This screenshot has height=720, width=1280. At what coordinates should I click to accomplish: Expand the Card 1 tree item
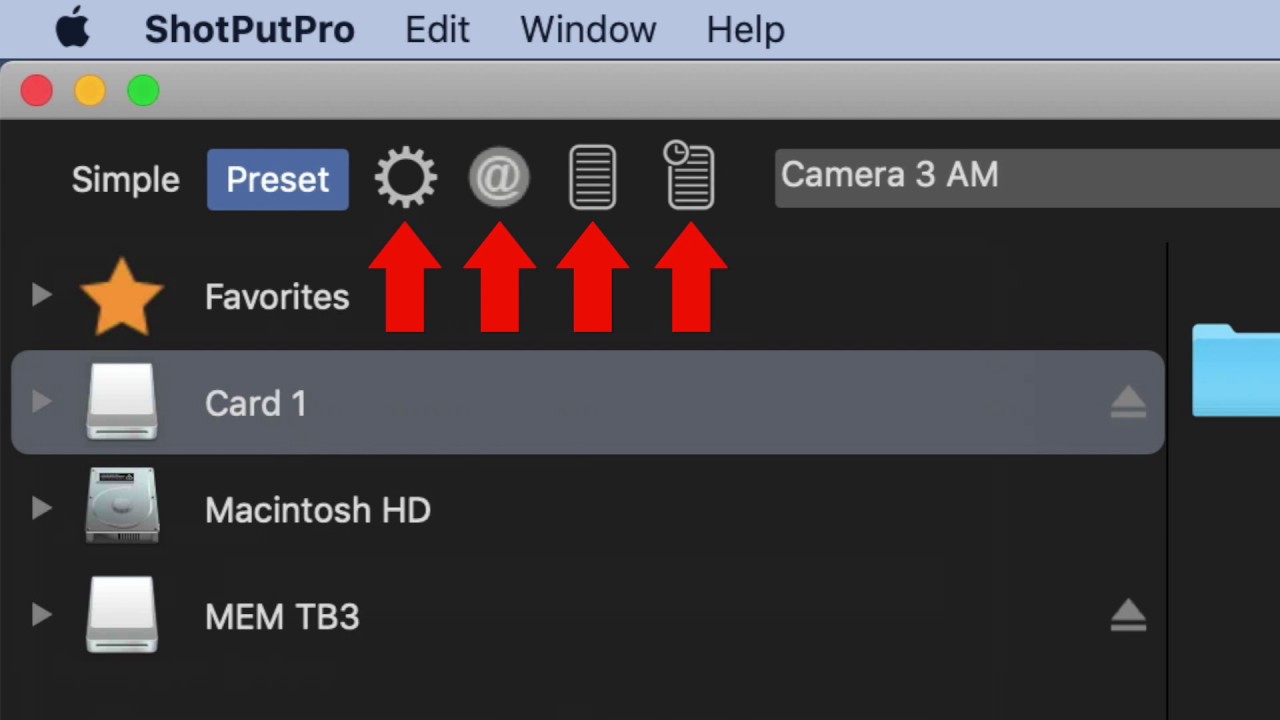41,402
